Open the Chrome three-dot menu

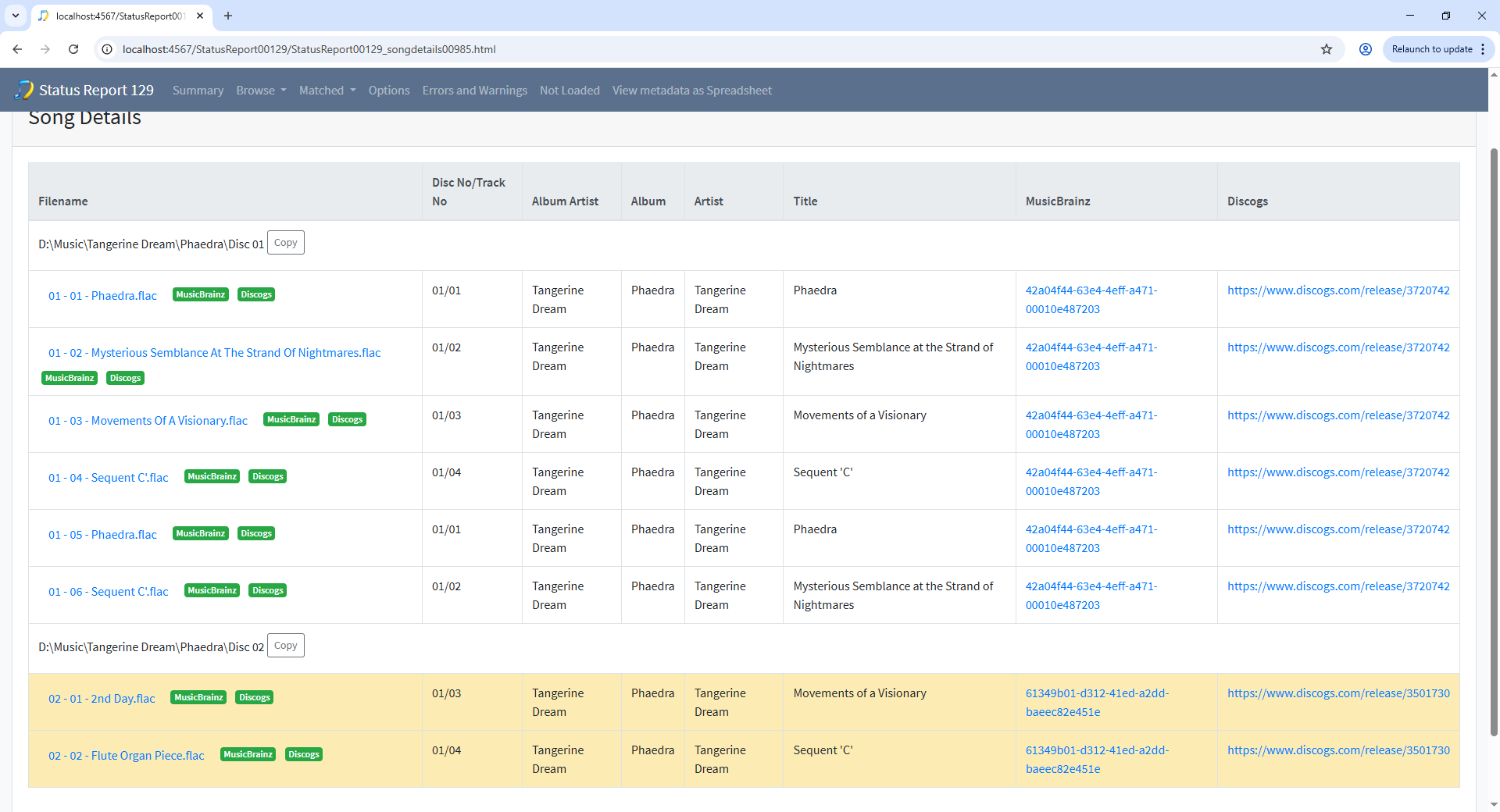(x=1483, y=49)
